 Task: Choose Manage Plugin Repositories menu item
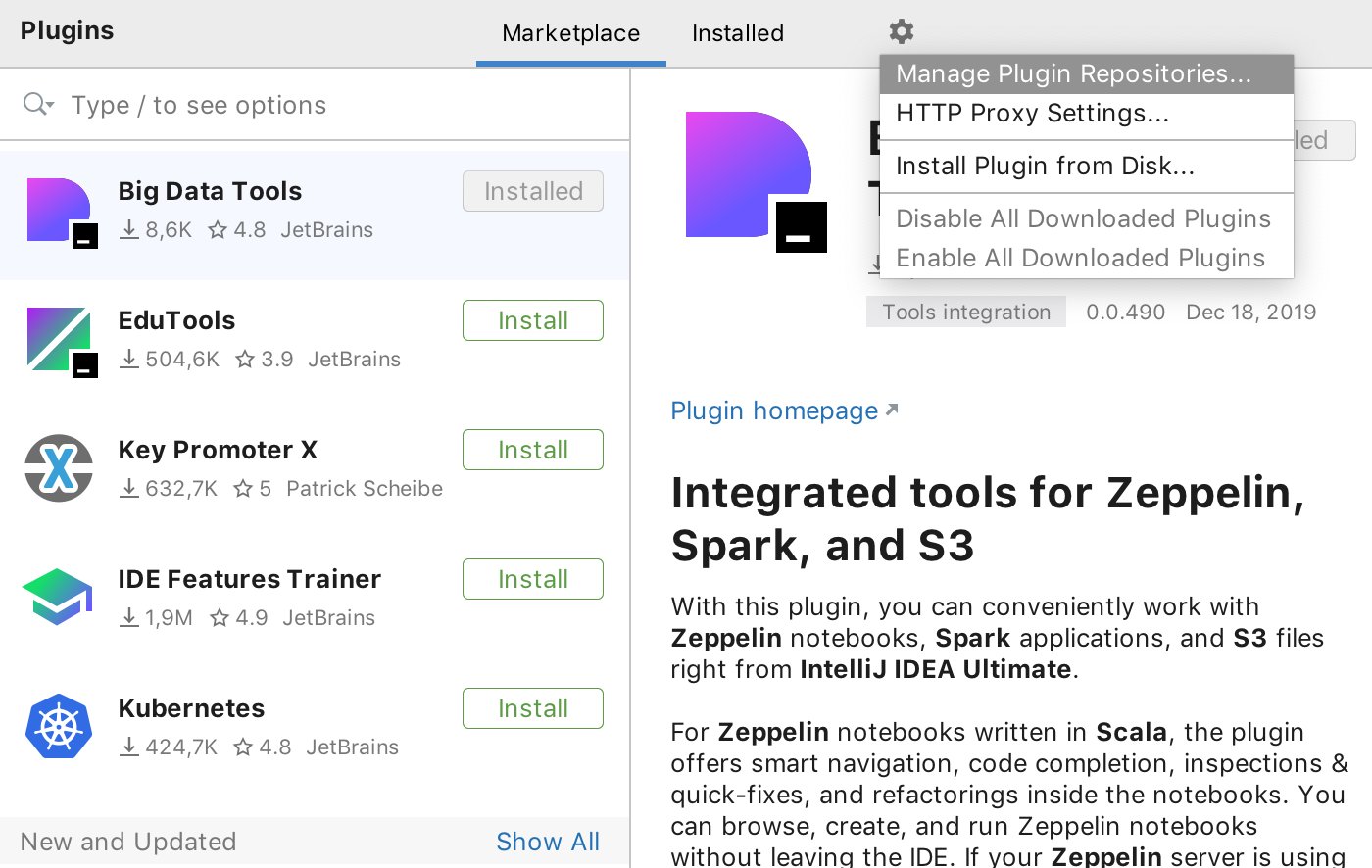[x=1087, y=73]
